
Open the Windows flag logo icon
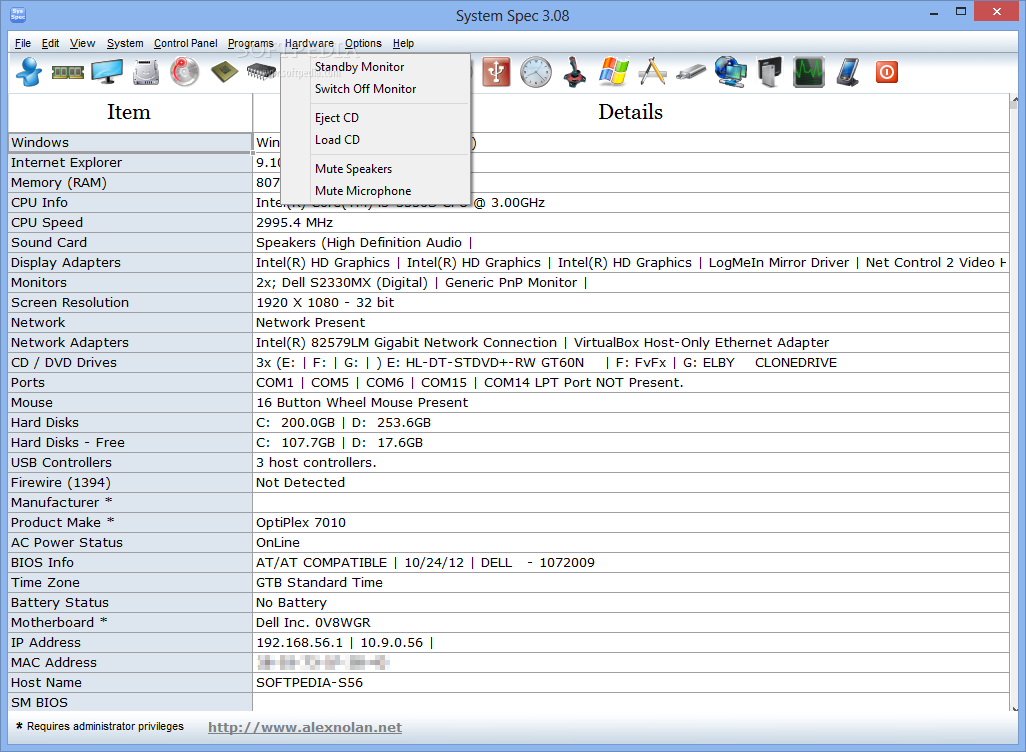pos(614,72)
